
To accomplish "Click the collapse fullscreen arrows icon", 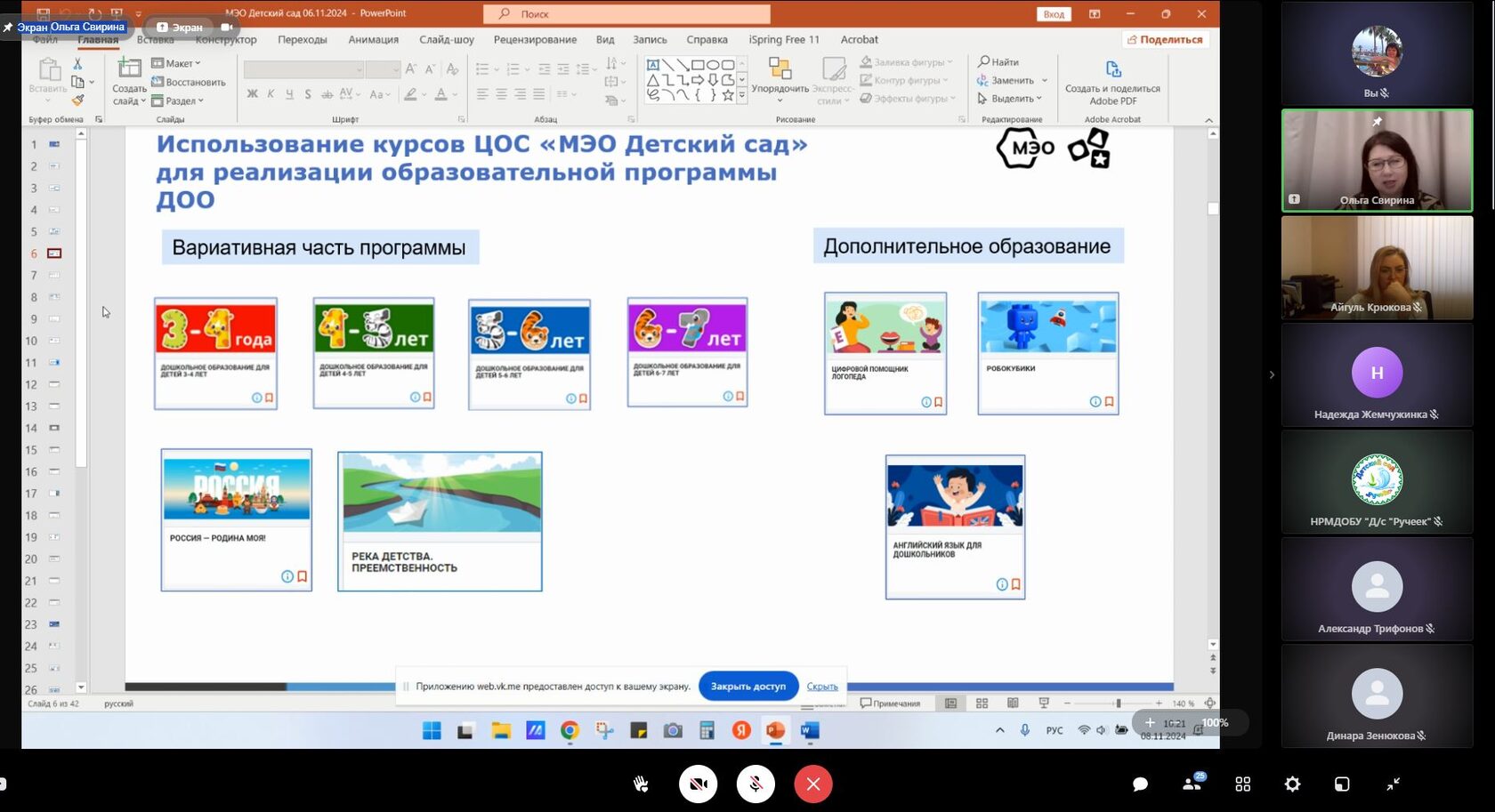I will tap(1394, 784).
